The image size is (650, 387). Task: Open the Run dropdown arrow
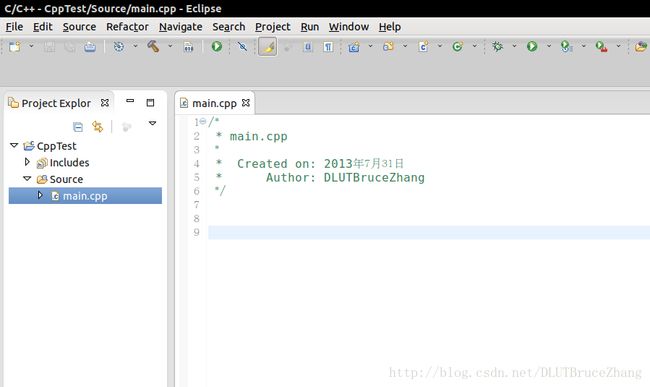[549, 46]
